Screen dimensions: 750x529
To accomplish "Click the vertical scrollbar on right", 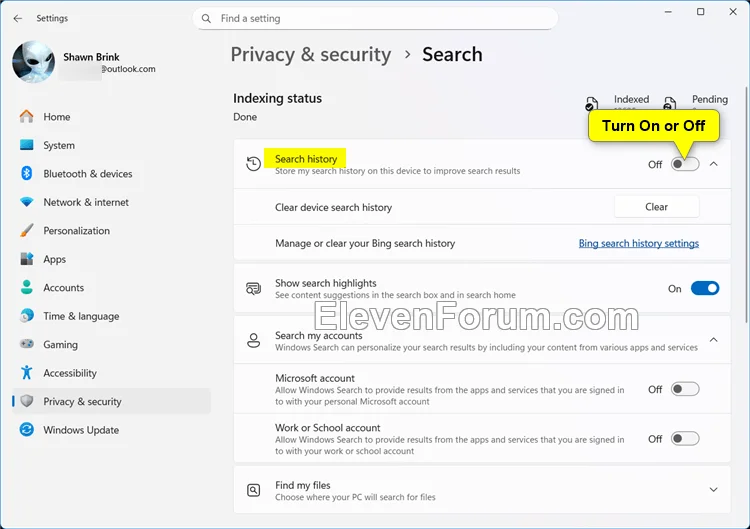I will [x=747, y=206].
